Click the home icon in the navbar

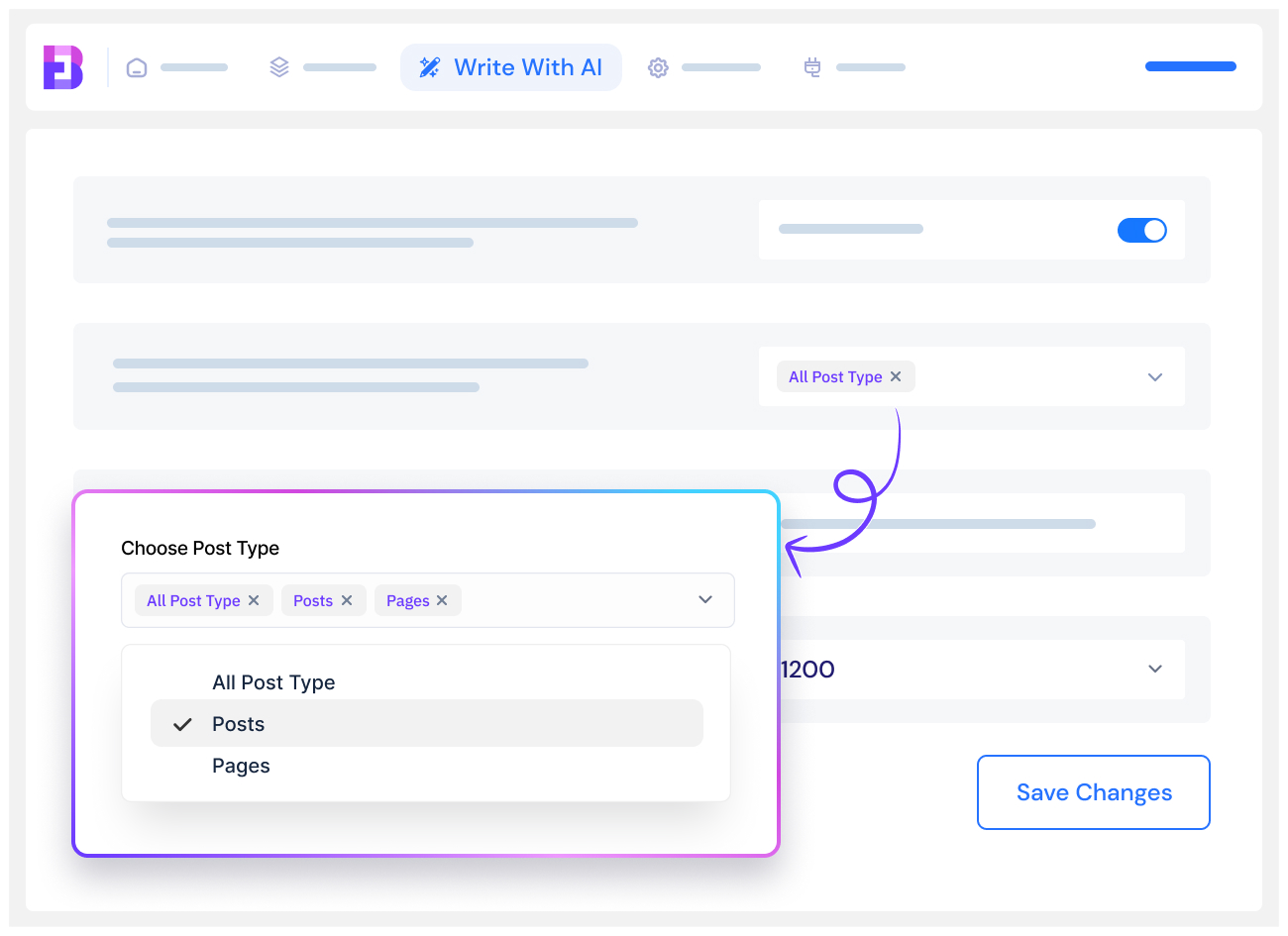coord(136,66)
